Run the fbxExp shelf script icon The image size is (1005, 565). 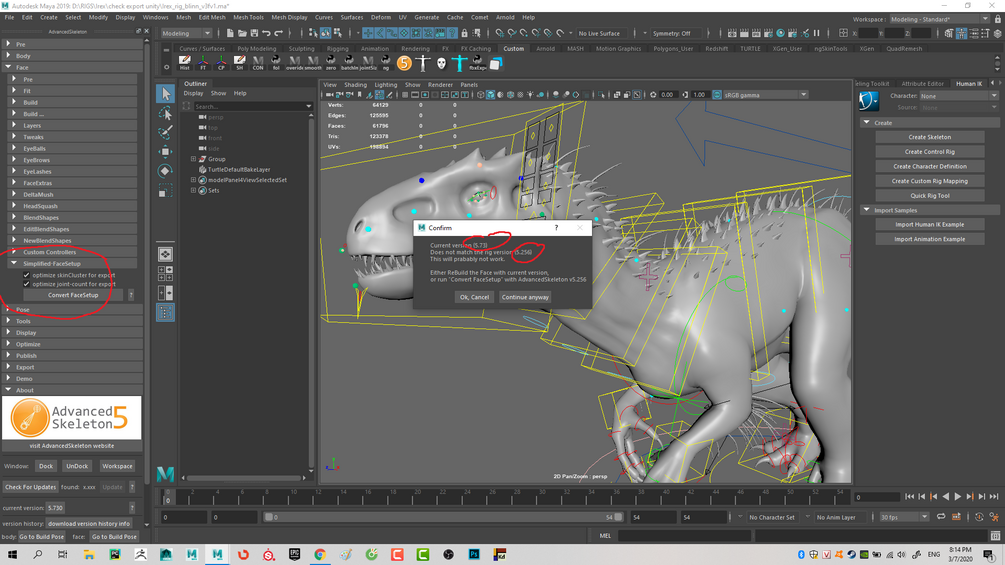click(x=478, y=63)
